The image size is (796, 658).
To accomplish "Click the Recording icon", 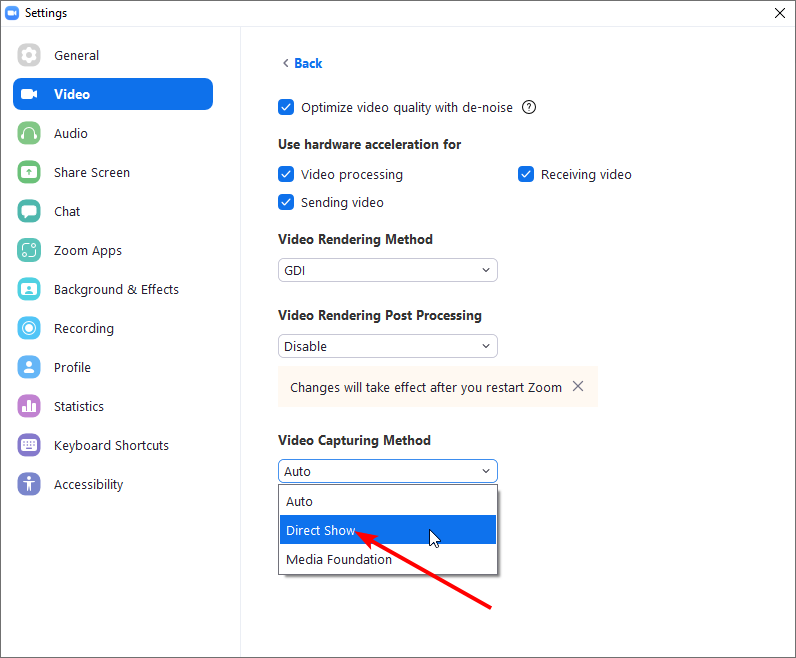I will 29,328.
